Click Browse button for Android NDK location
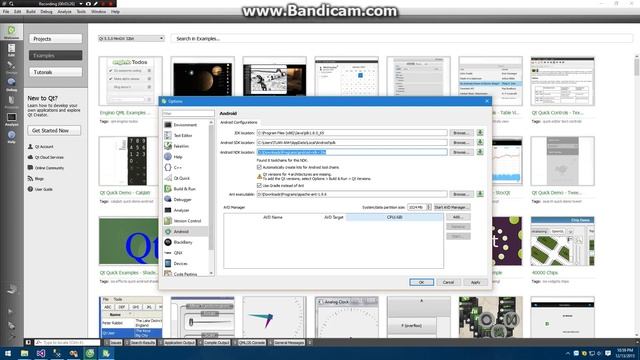The image size is (640, 360). coord(461,152)
